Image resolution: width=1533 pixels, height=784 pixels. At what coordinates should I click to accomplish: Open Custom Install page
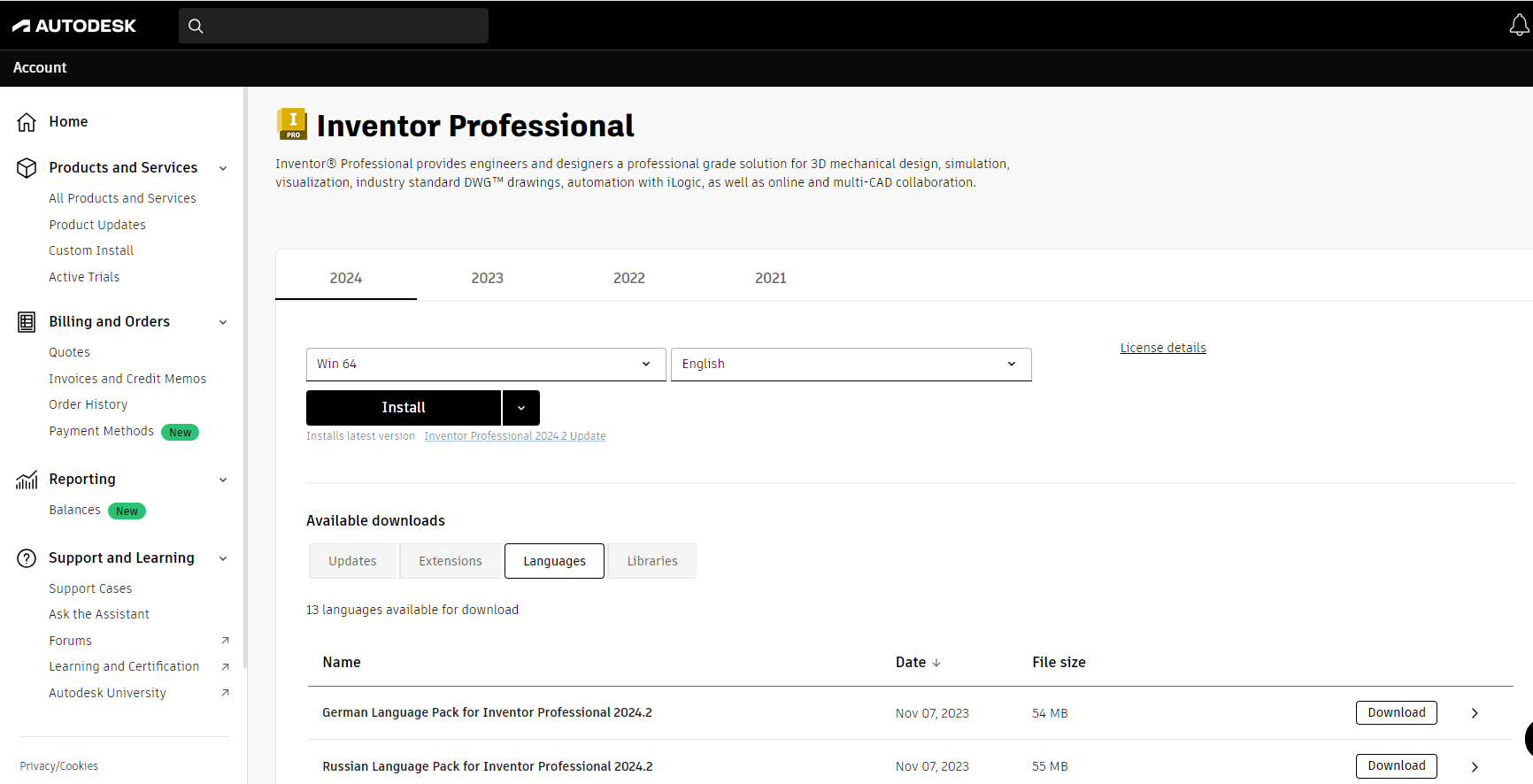click(91, 250)
